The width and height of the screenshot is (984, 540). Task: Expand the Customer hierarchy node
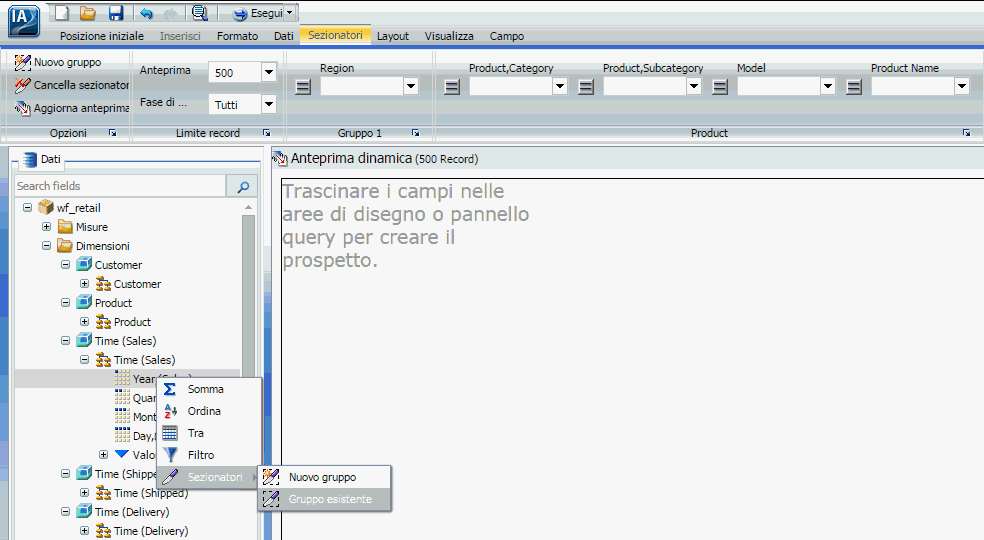(x=84, y=284)
